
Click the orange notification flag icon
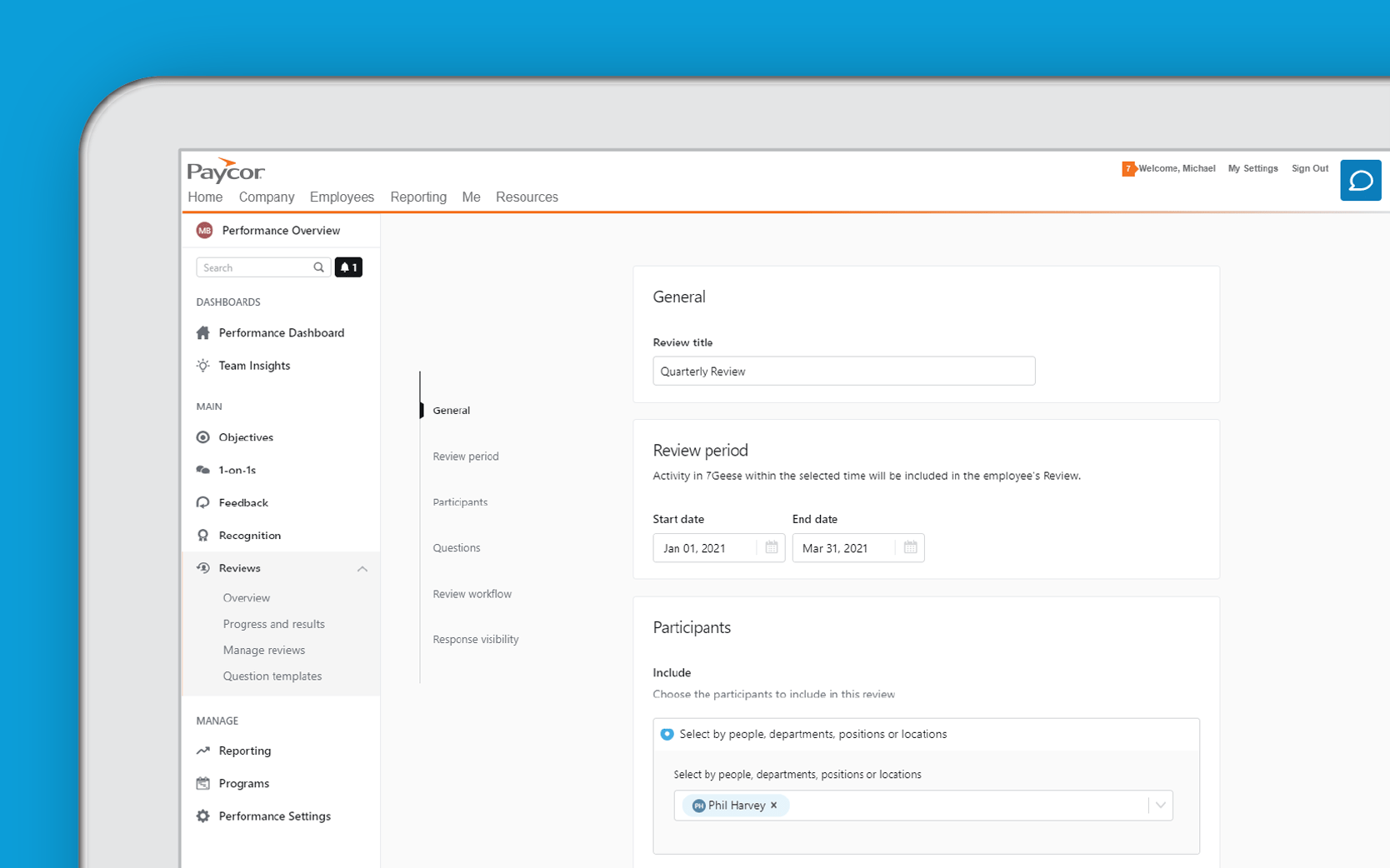point(1129,169)
